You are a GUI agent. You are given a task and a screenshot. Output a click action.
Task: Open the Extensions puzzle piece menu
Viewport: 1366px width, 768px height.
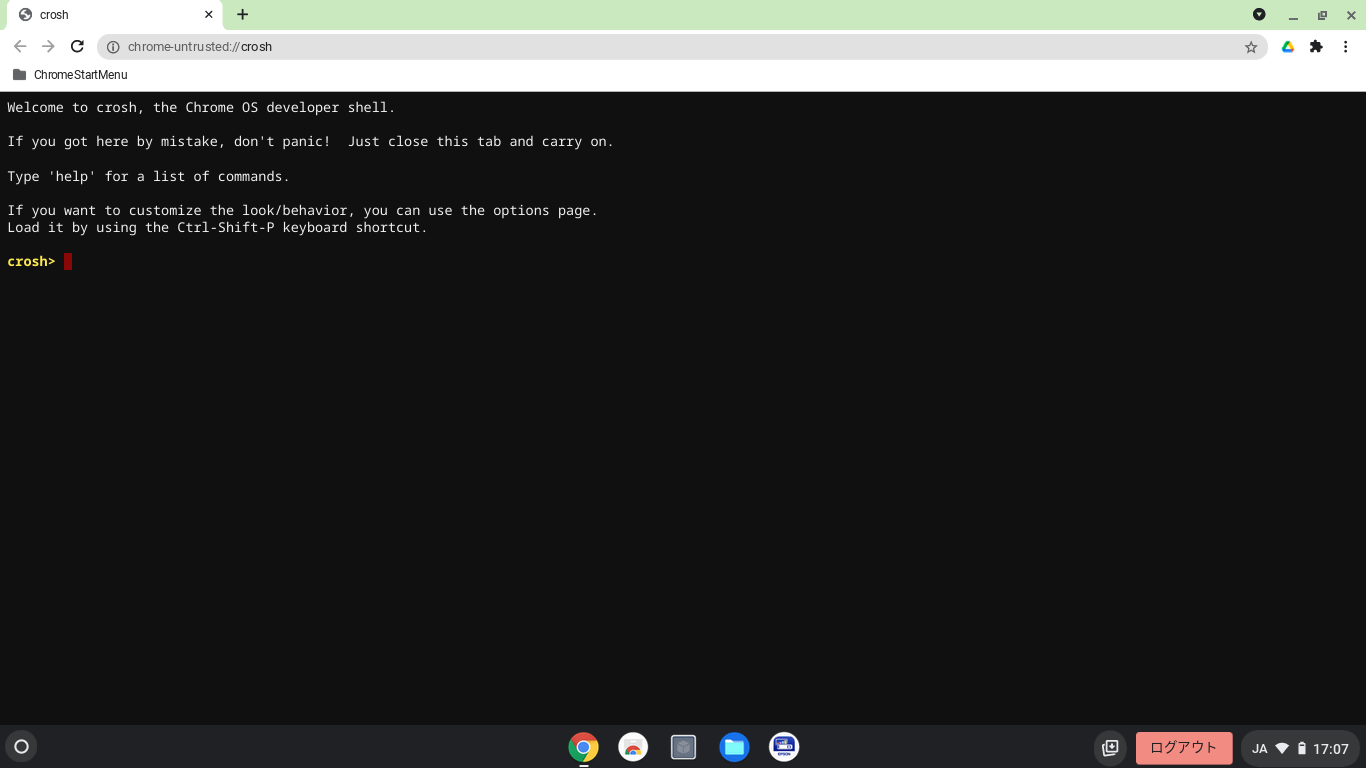(x=1316, y=47)
